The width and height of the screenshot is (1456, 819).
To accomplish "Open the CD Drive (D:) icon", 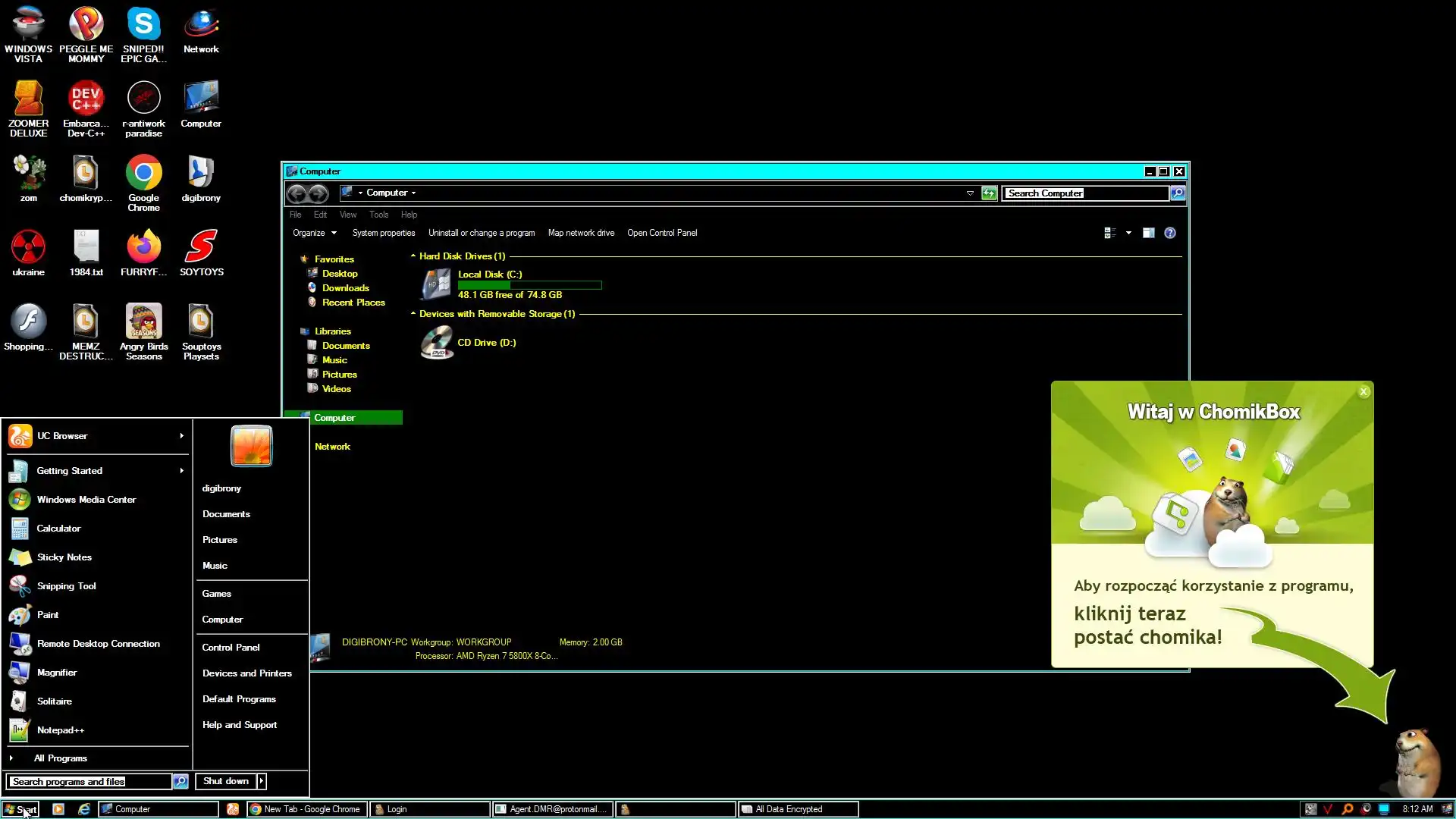I will [x=438, y=343].
